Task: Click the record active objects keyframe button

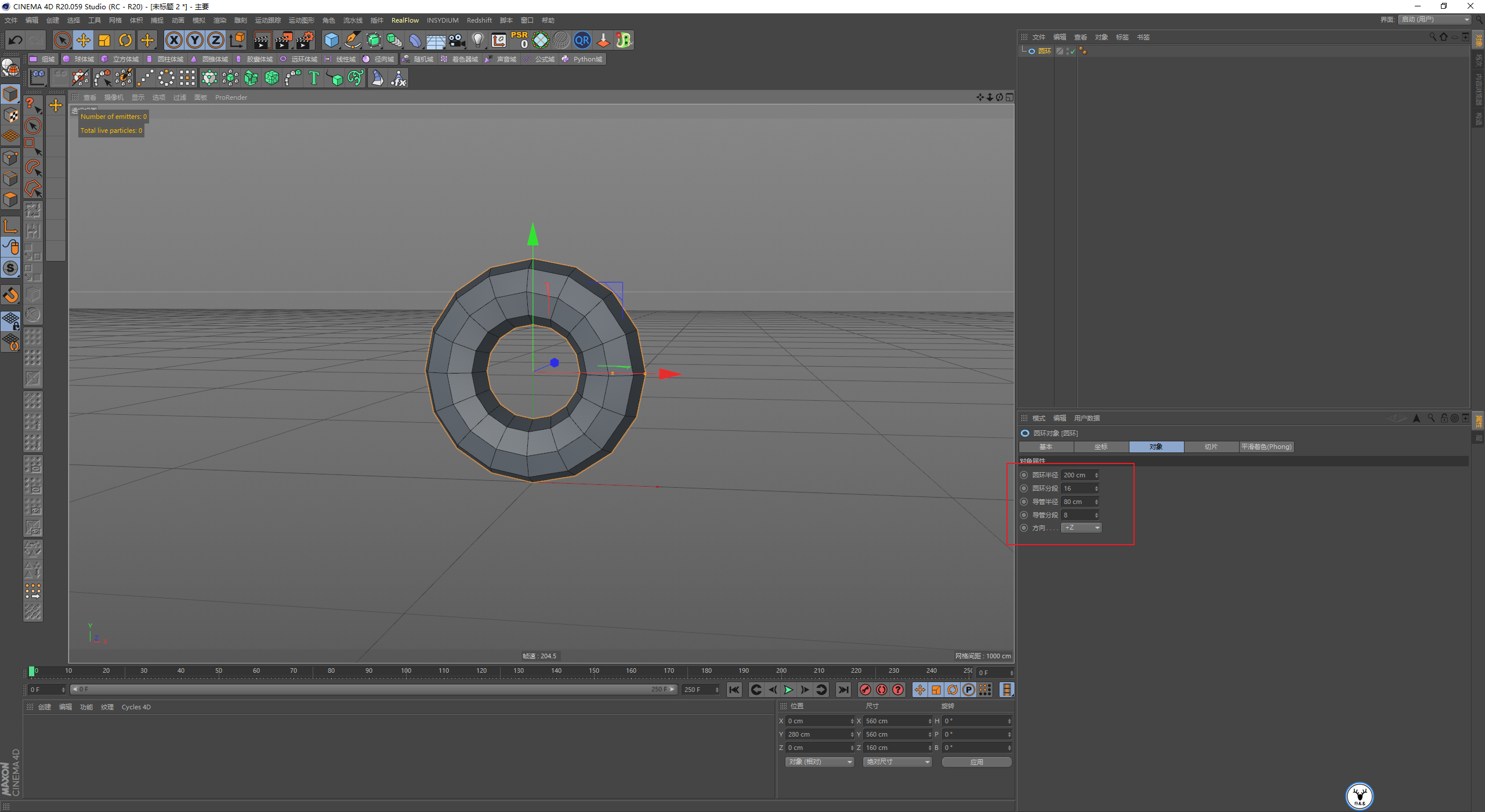Action: click(865, 690)
